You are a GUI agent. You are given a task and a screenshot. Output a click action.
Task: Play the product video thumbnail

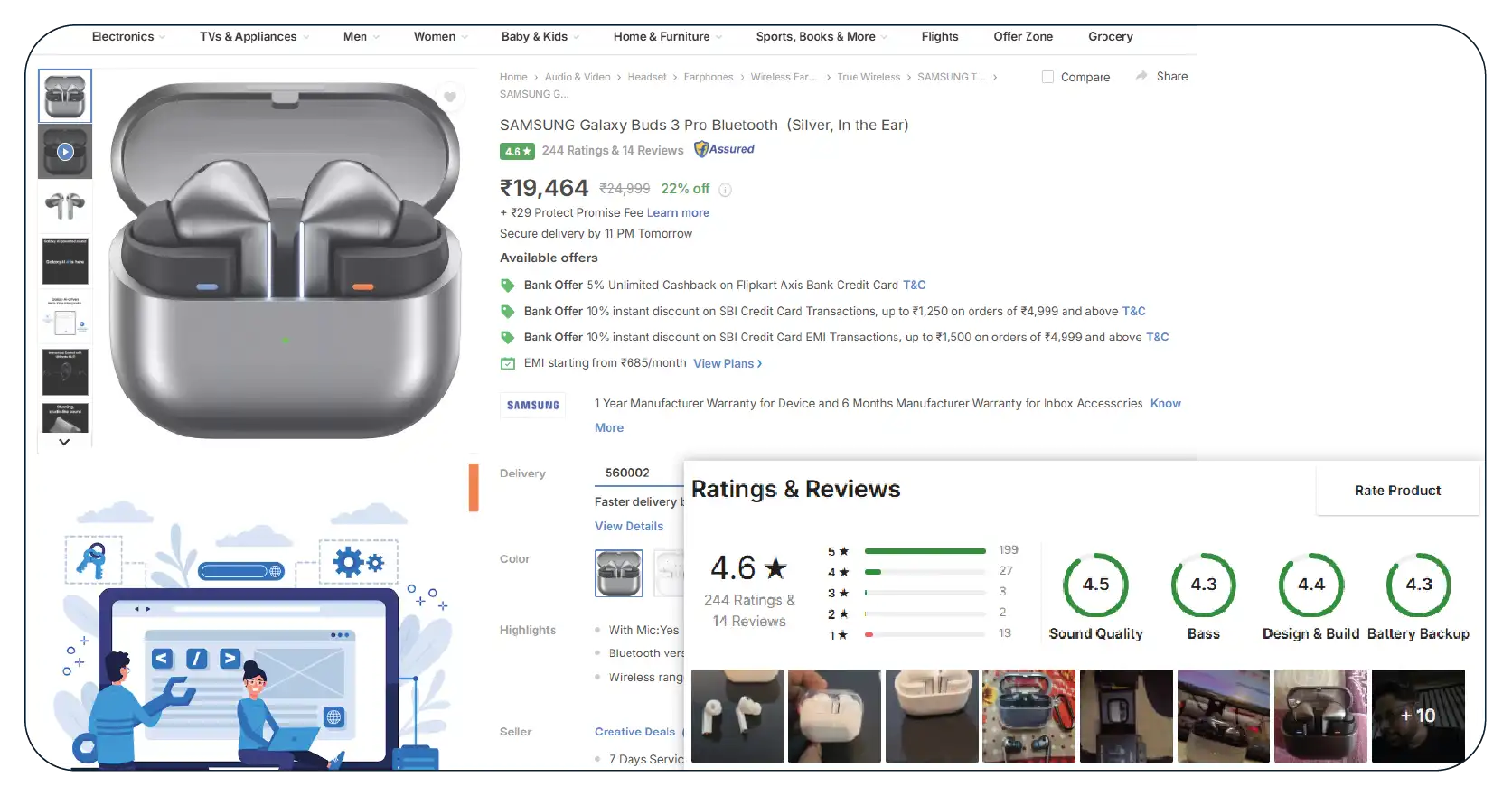pyautogui.click(x=65, y=152)
